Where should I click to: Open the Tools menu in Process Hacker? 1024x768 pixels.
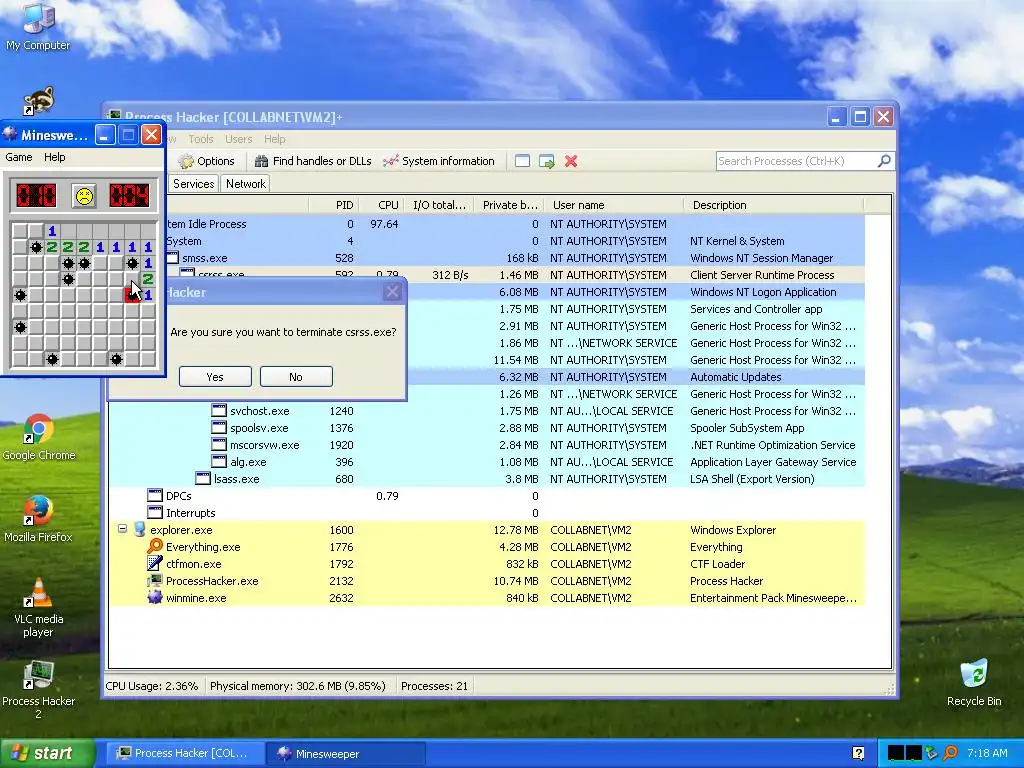(x=200, y=139)
